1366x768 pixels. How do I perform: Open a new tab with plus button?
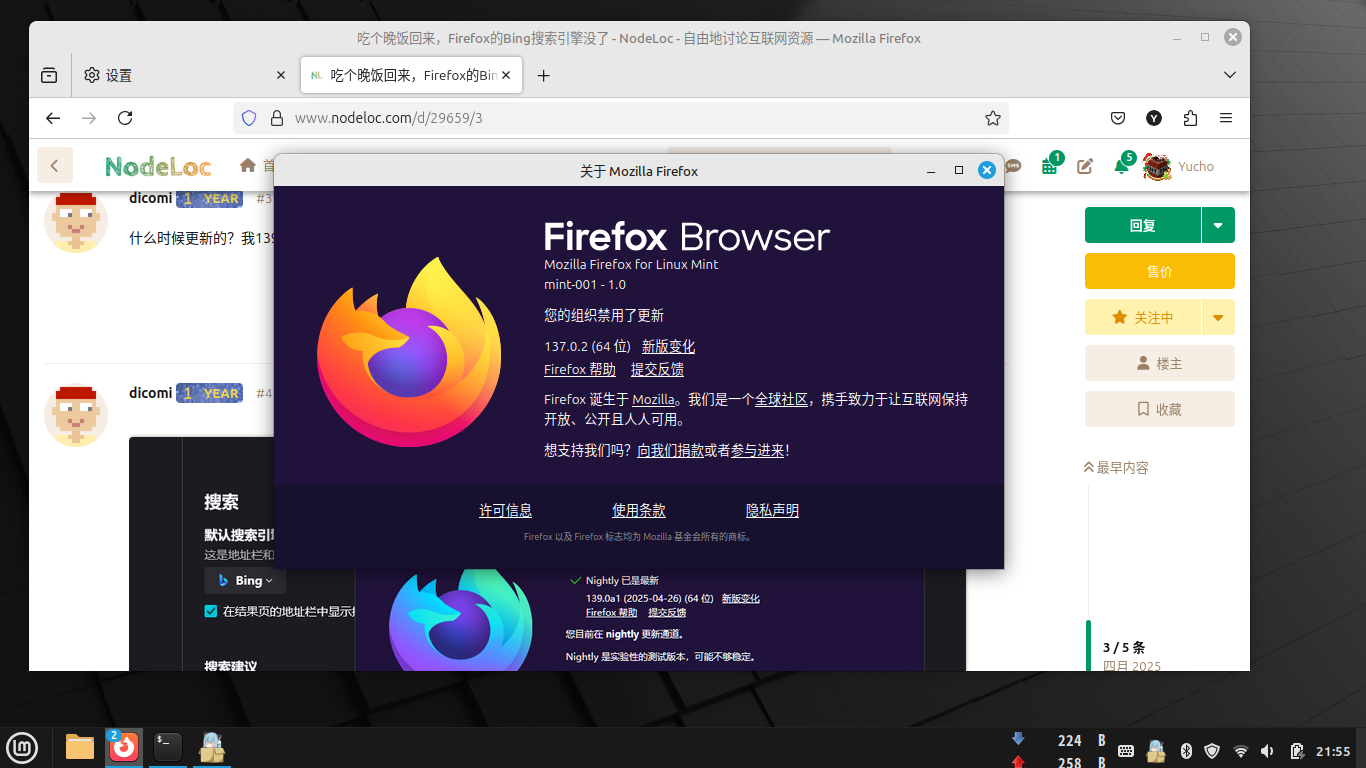pyautogui.click(x=544, y=75)
